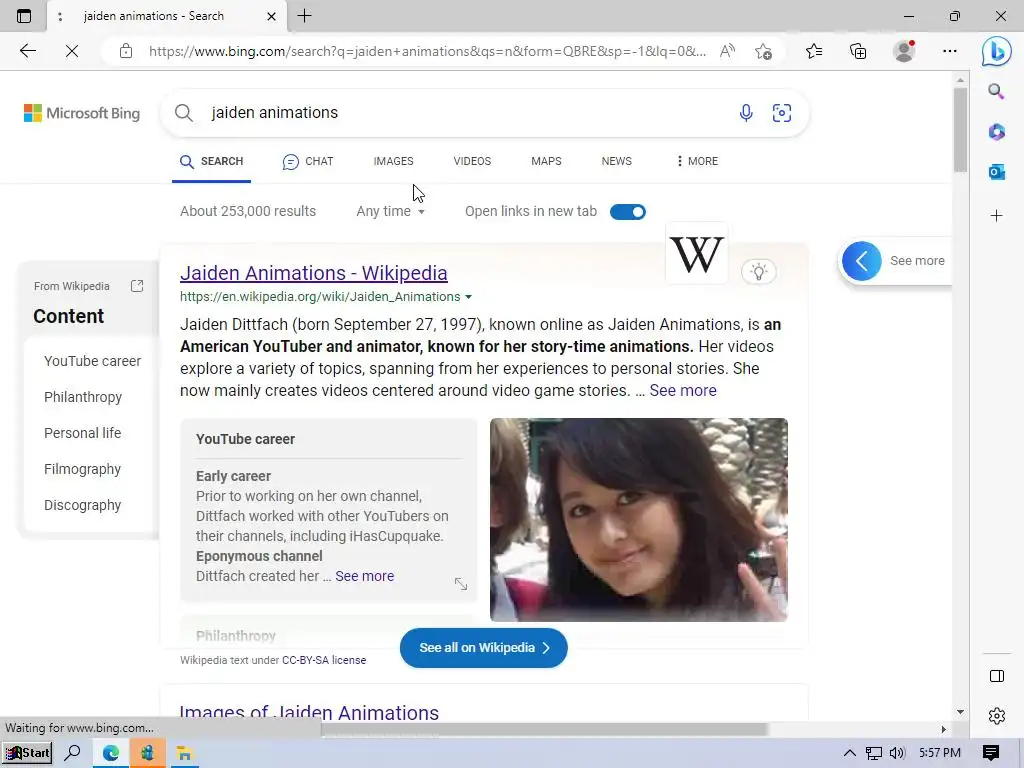Viewport: 1024px width, 768px height.
Task: Open Microsoft Edge from the taskbar
Action: 110,753
